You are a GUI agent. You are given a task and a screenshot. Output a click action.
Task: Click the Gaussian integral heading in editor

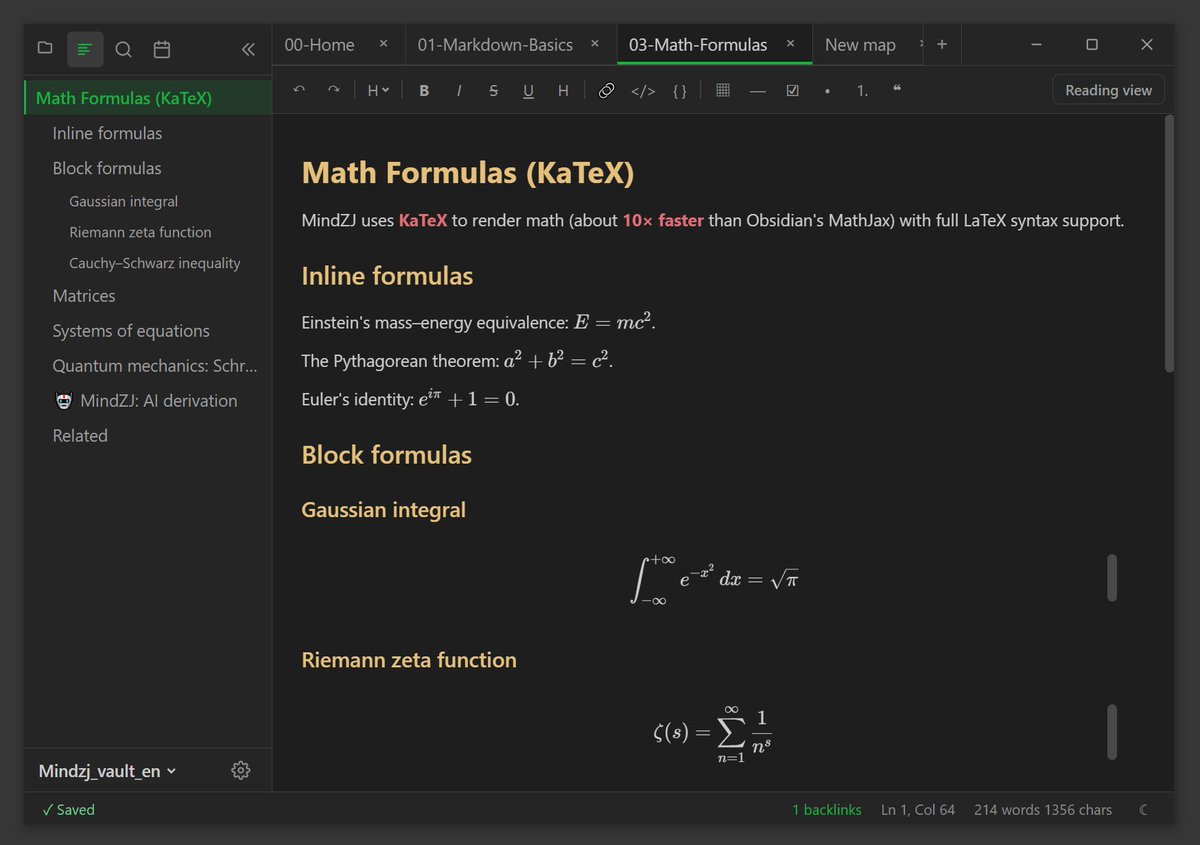pos(384,510)
